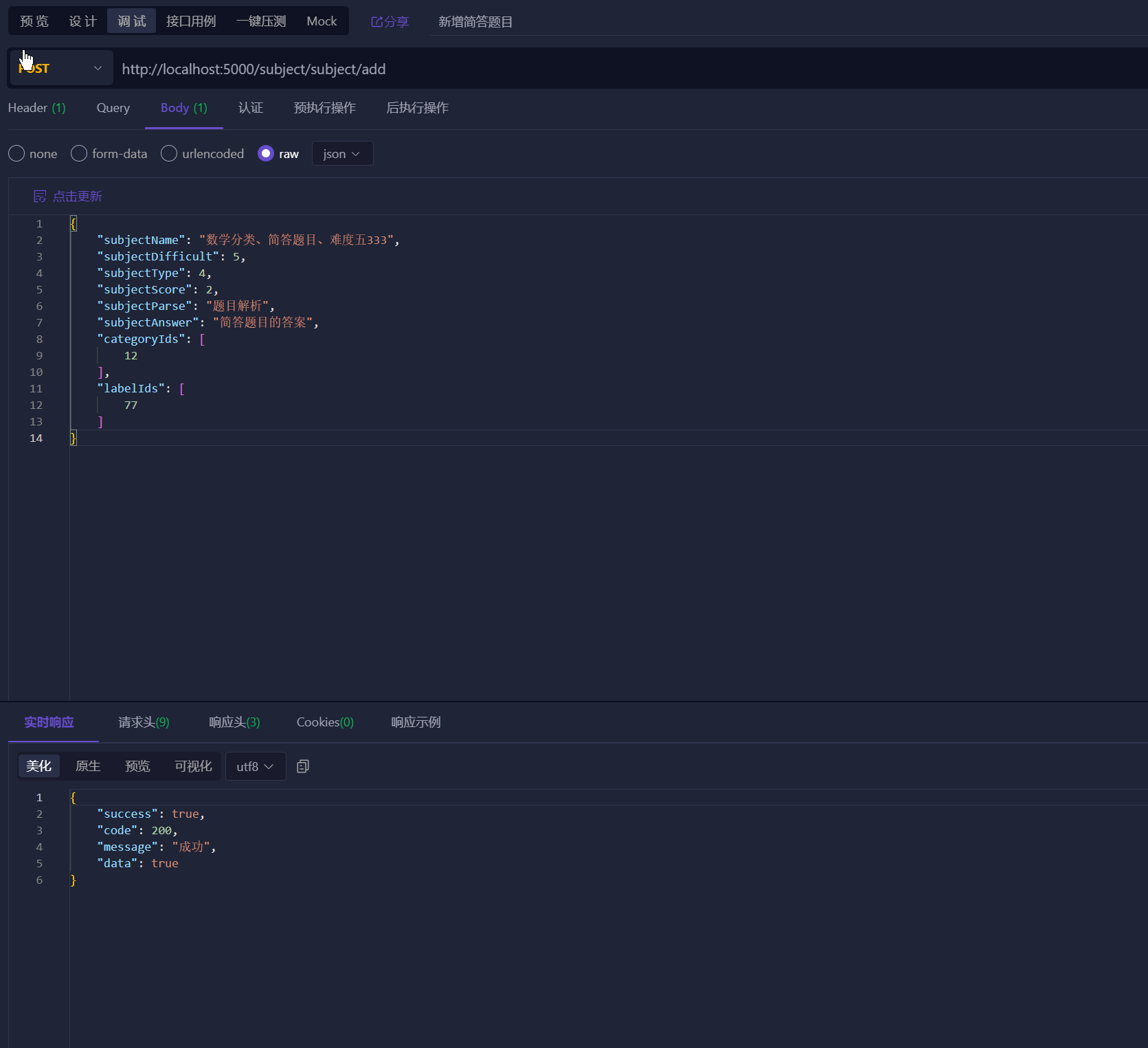The image size is (1148, 1048).
Task: Click the share icon next to 分享
Action: [x=376, y=22]
